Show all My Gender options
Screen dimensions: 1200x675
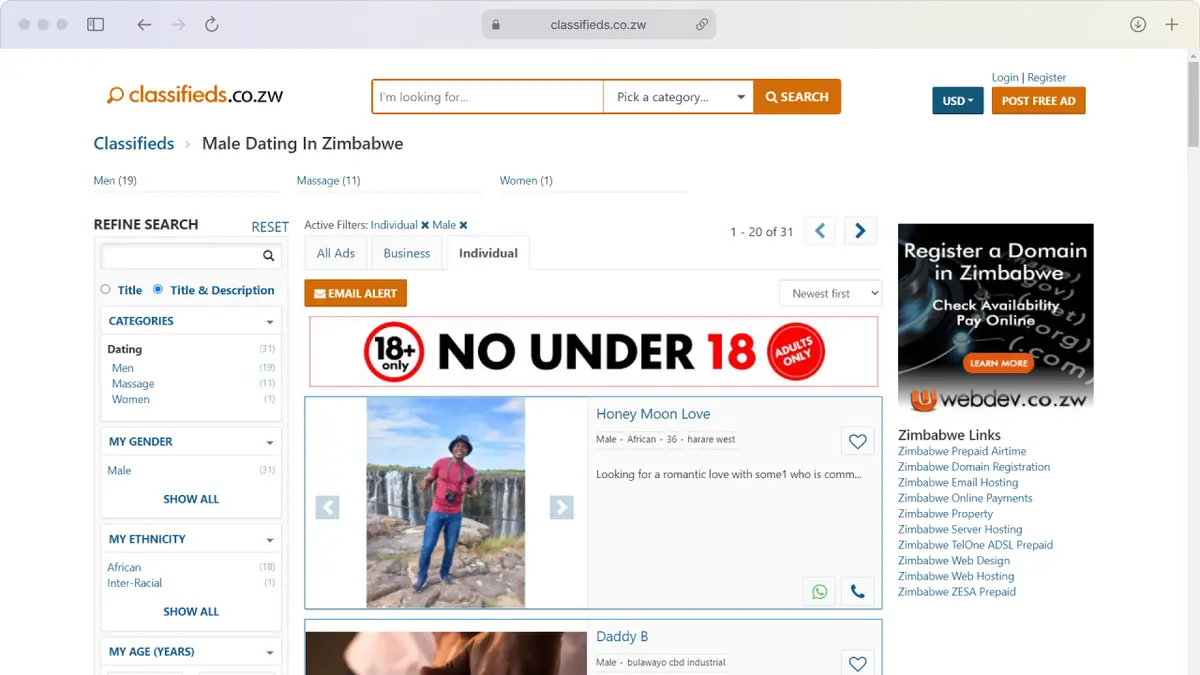191,499
